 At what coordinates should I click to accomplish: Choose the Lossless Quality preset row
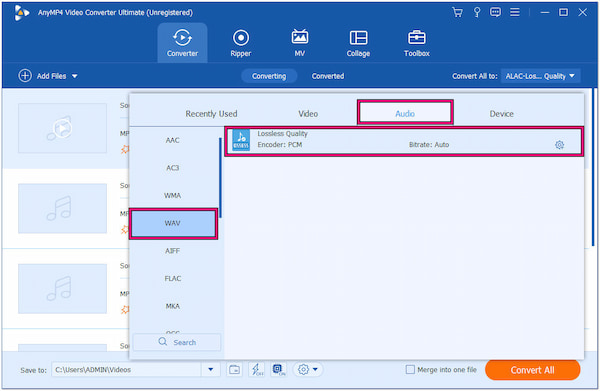(x=404, y=141)
